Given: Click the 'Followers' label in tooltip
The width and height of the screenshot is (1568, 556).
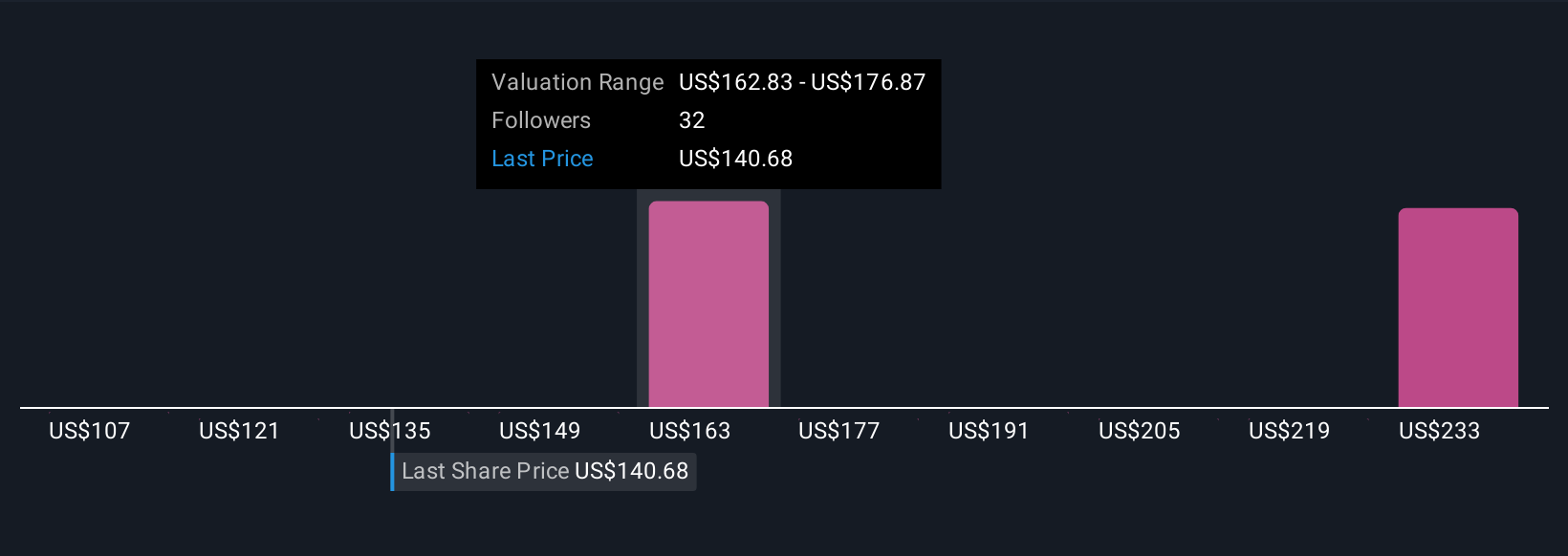Looking at the screenshot, I should tap(541, 120).
